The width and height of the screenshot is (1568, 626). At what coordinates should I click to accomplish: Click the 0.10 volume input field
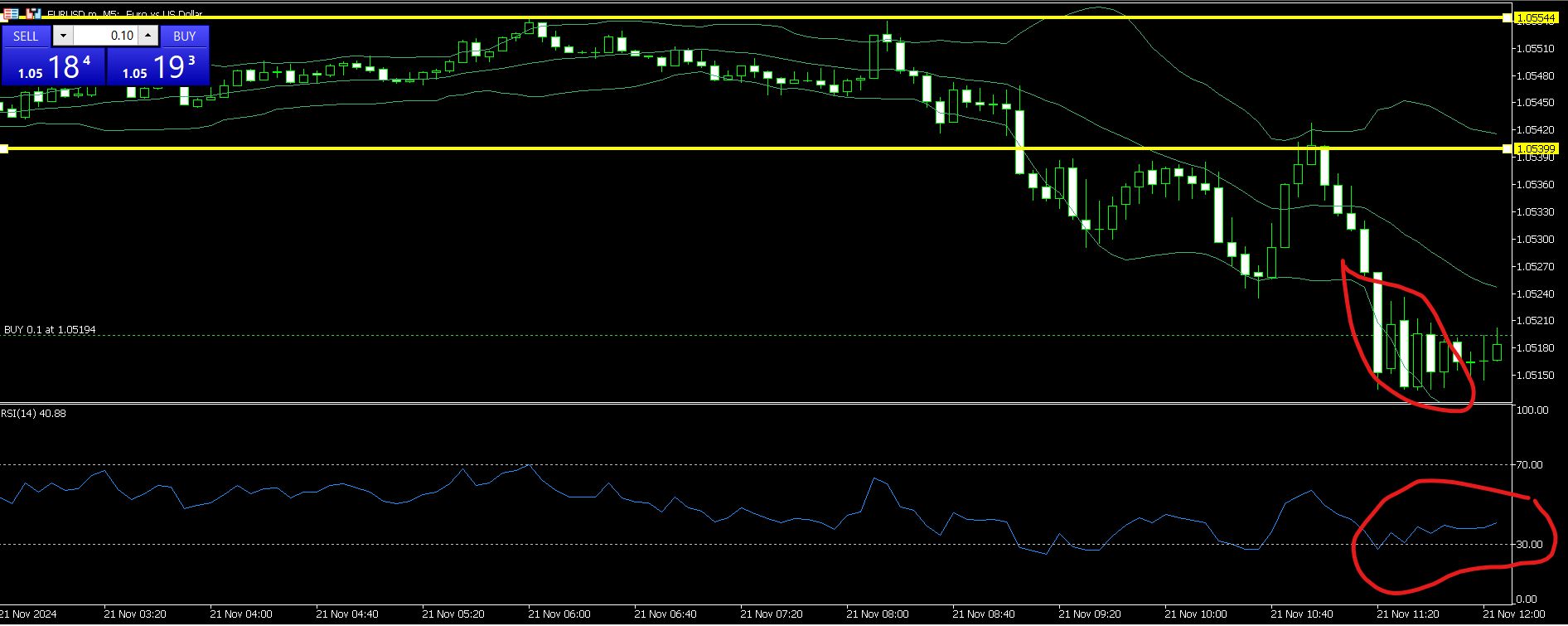pos(106,36)
